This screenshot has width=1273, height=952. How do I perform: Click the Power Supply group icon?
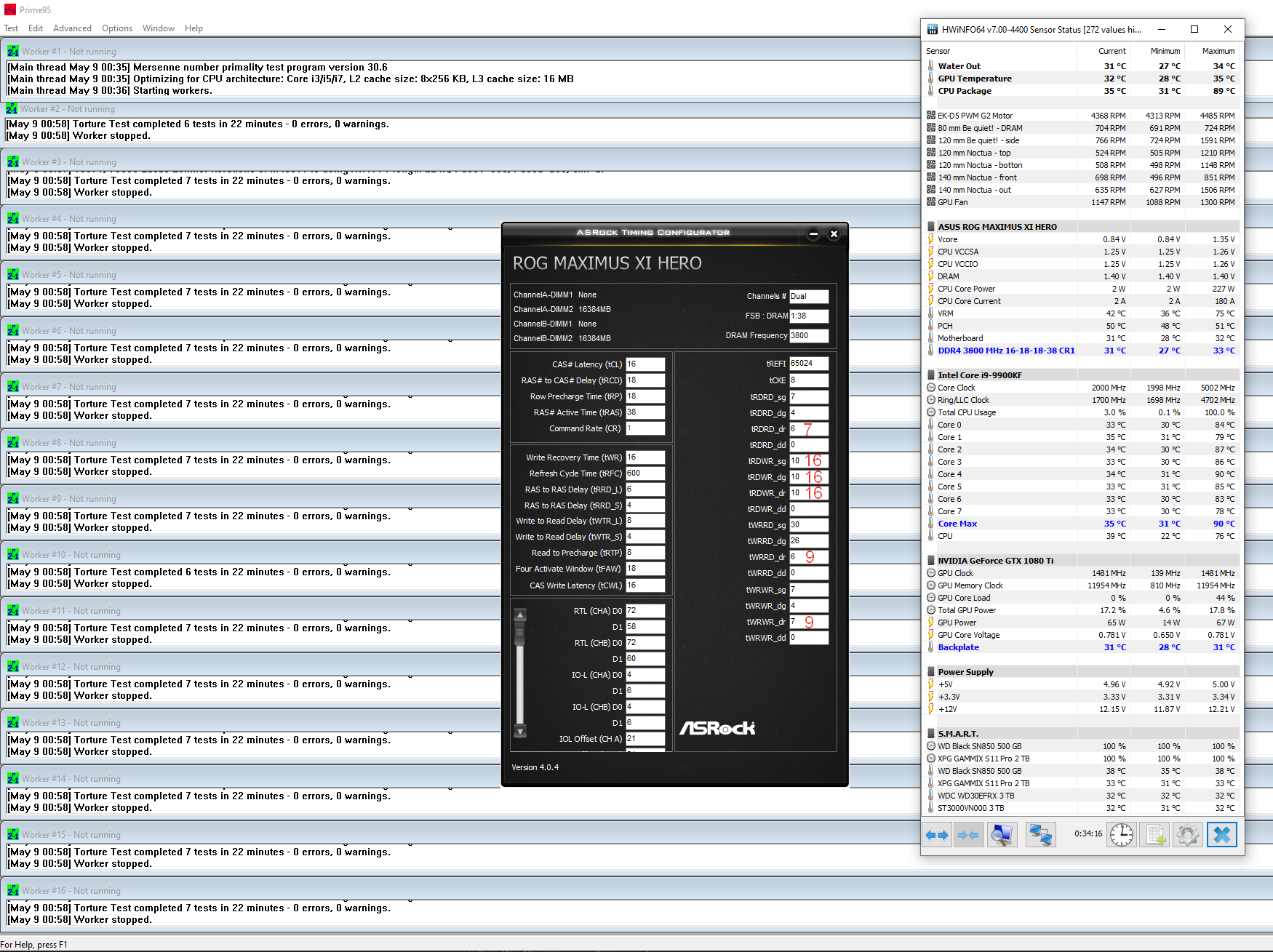pyautogui.click(x=931, y=672)
